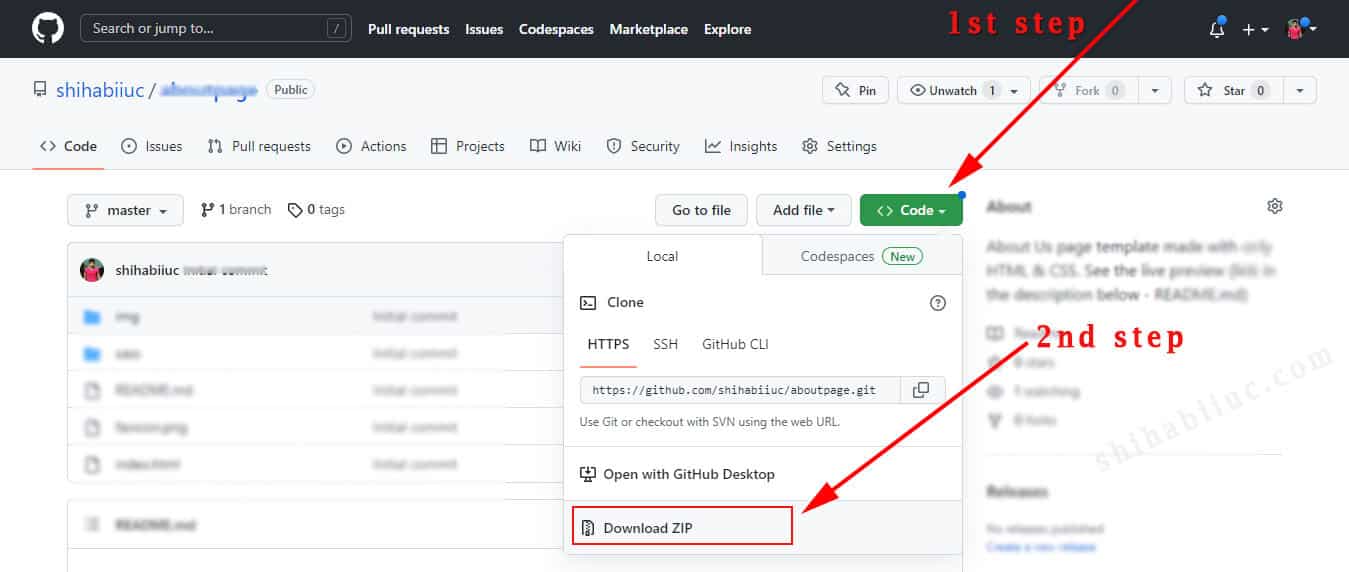Pin the repository
The image size is (1349, 572).
click(x=856, y=90)
